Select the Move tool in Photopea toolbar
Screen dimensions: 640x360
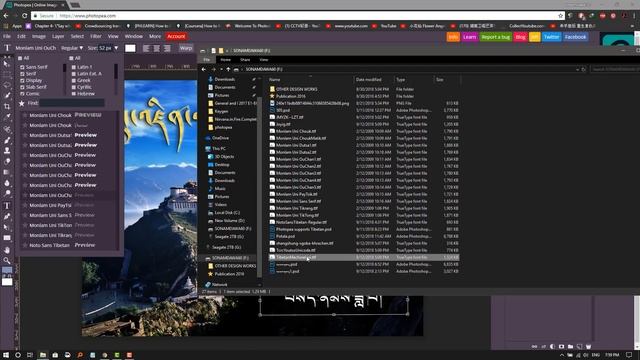(x=7, y=64)
